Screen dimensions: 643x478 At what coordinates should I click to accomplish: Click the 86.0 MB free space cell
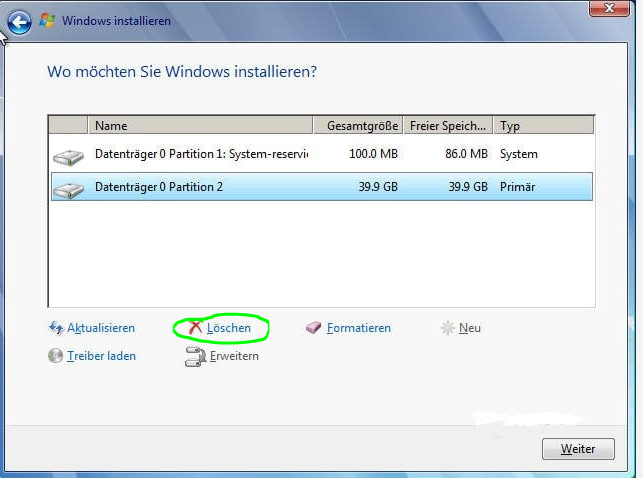[467, 154]
